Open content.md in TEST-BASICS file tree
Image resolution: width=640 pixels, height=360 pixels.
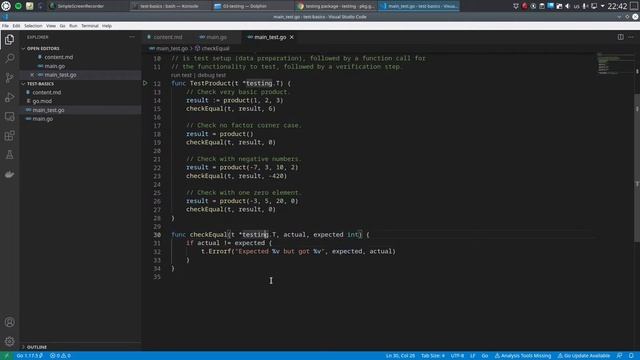coord(80,92)
